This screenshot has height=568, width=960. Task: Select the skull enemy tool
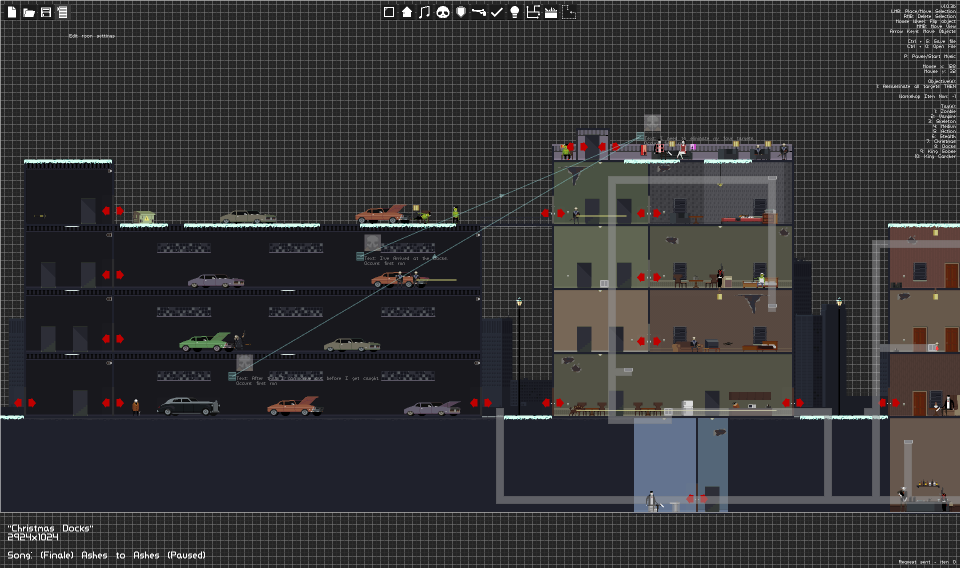443,12
